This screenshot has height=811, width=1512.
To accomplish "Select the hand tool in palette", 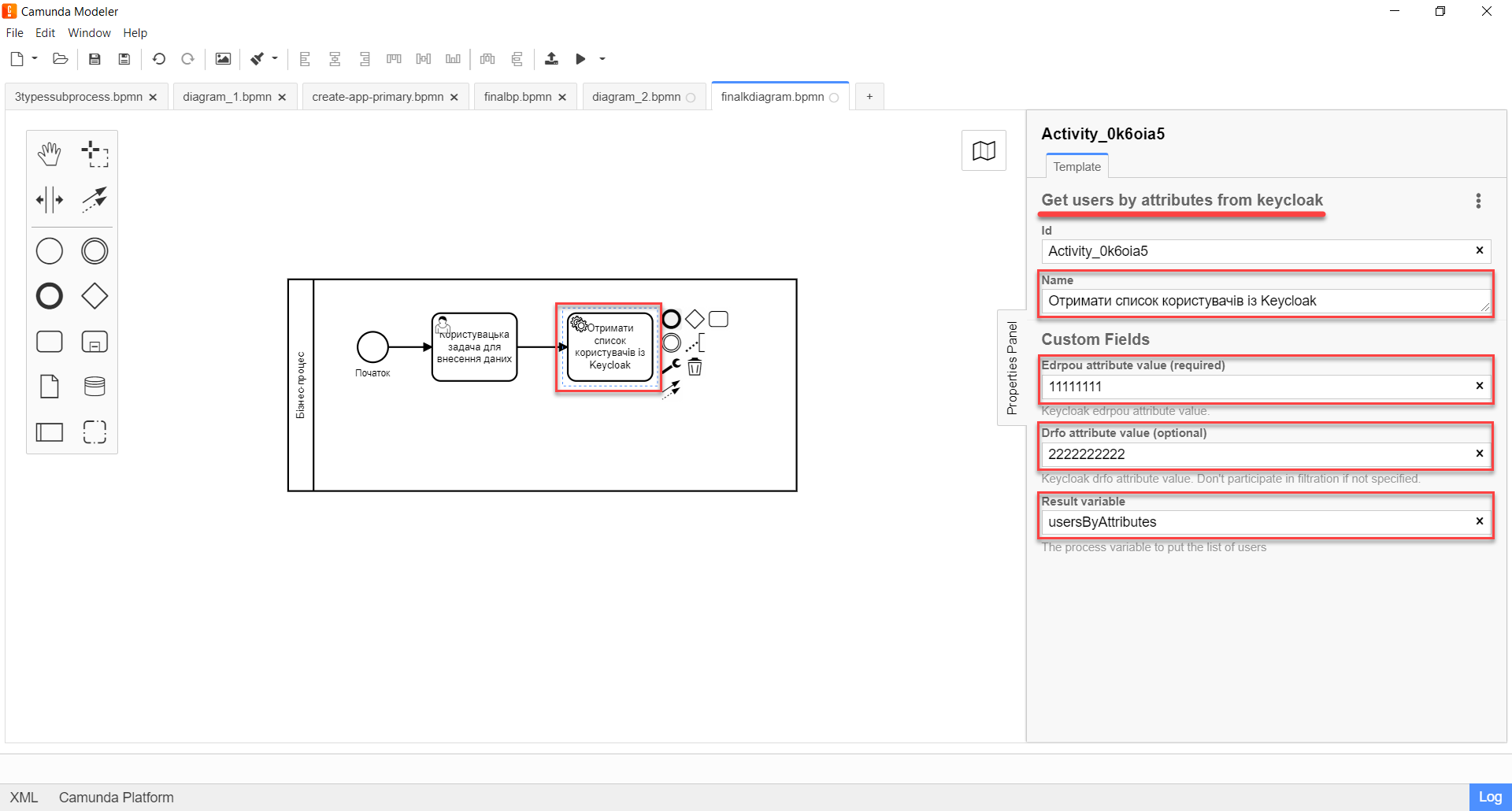I will point(50,154).
